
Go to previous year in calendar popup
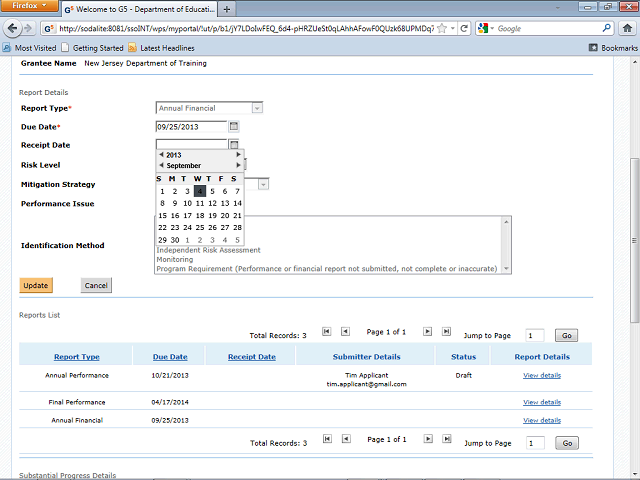[x=161, y=155]
